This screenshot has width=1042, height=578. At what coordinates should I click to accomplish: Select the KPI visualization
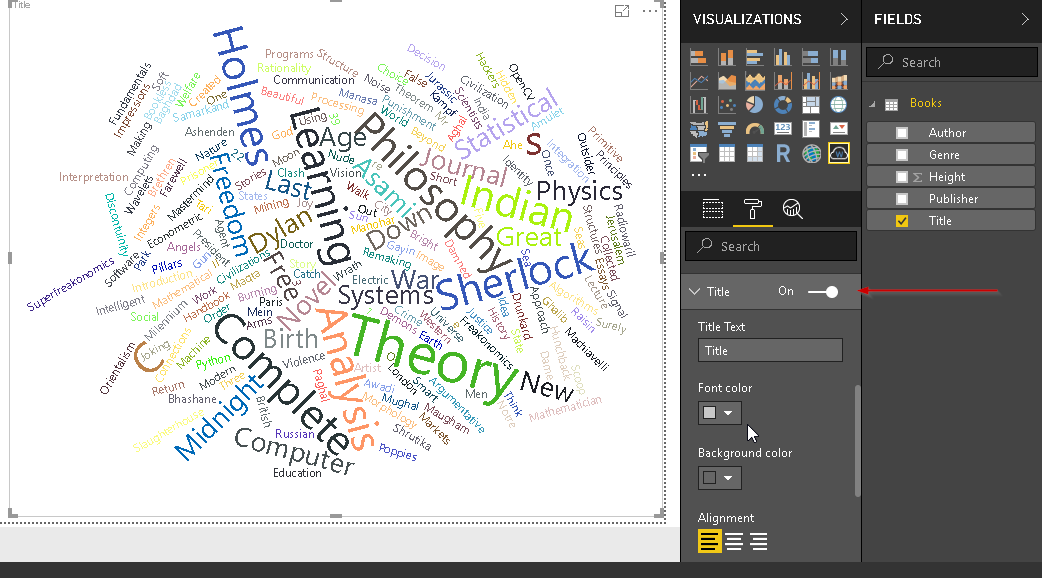coord(839,129)
